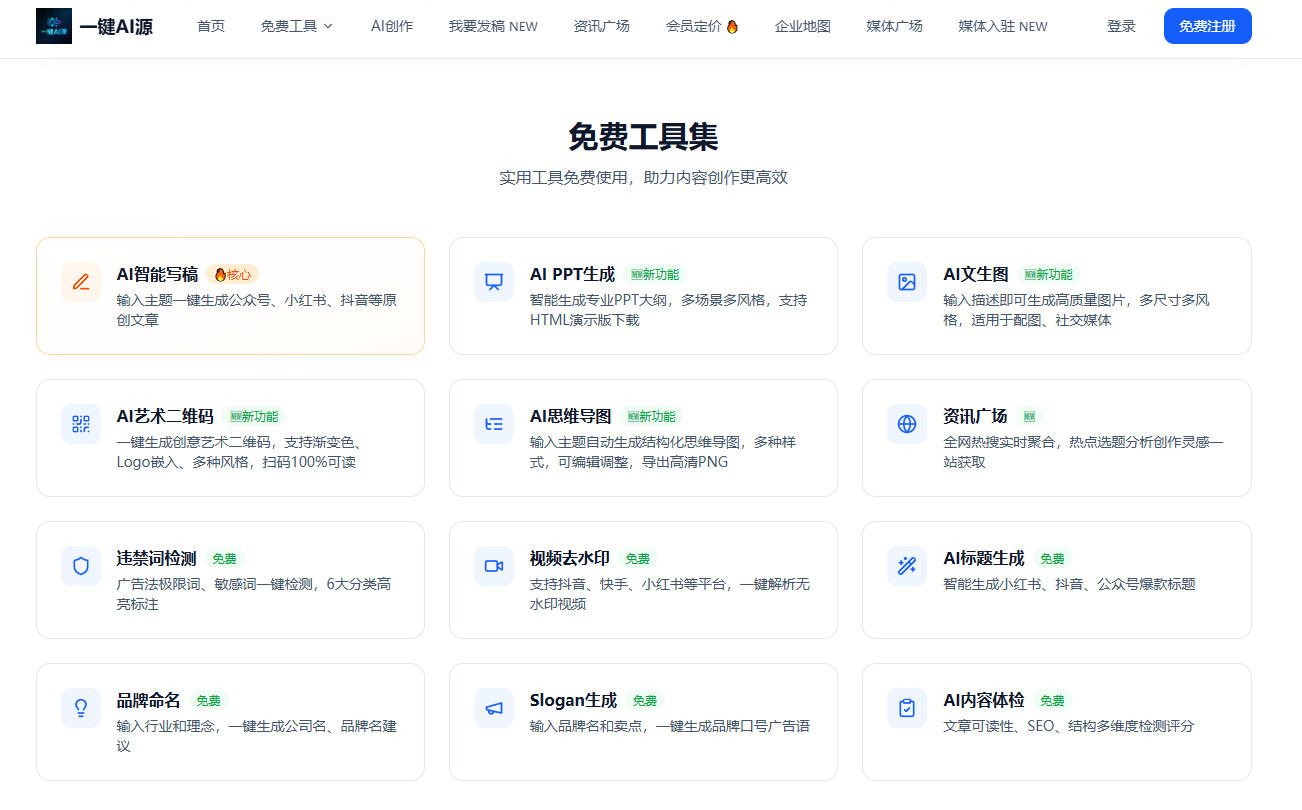Click the 免费工具集 page heading
Image resolution: width=1302 pixels, height=810 pixels.
click(x=643, y=136)
